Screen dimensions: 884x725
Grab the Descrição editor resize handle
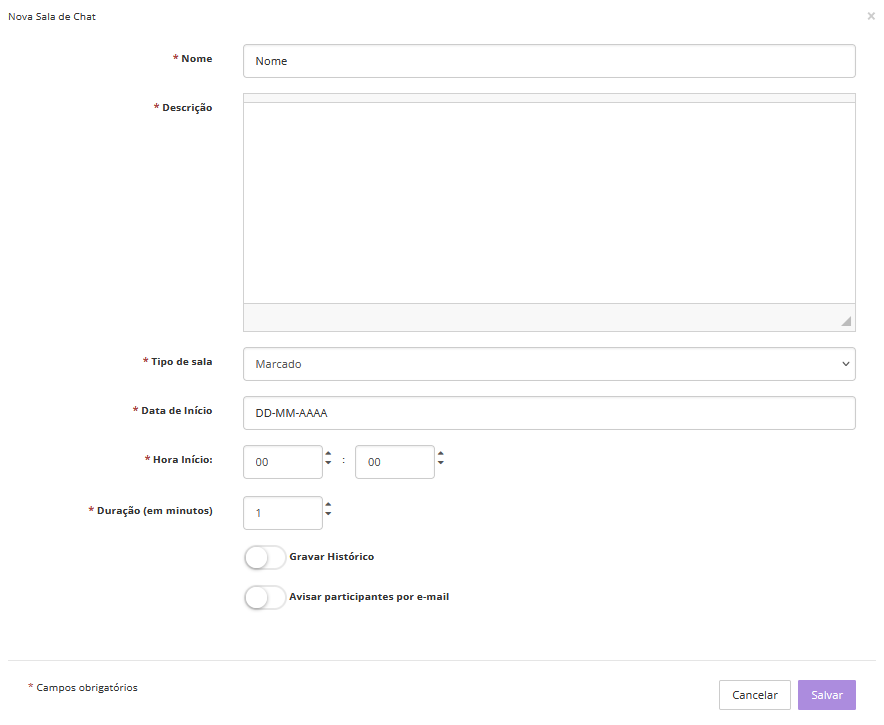pyautogui.click(x=846, y=321)
